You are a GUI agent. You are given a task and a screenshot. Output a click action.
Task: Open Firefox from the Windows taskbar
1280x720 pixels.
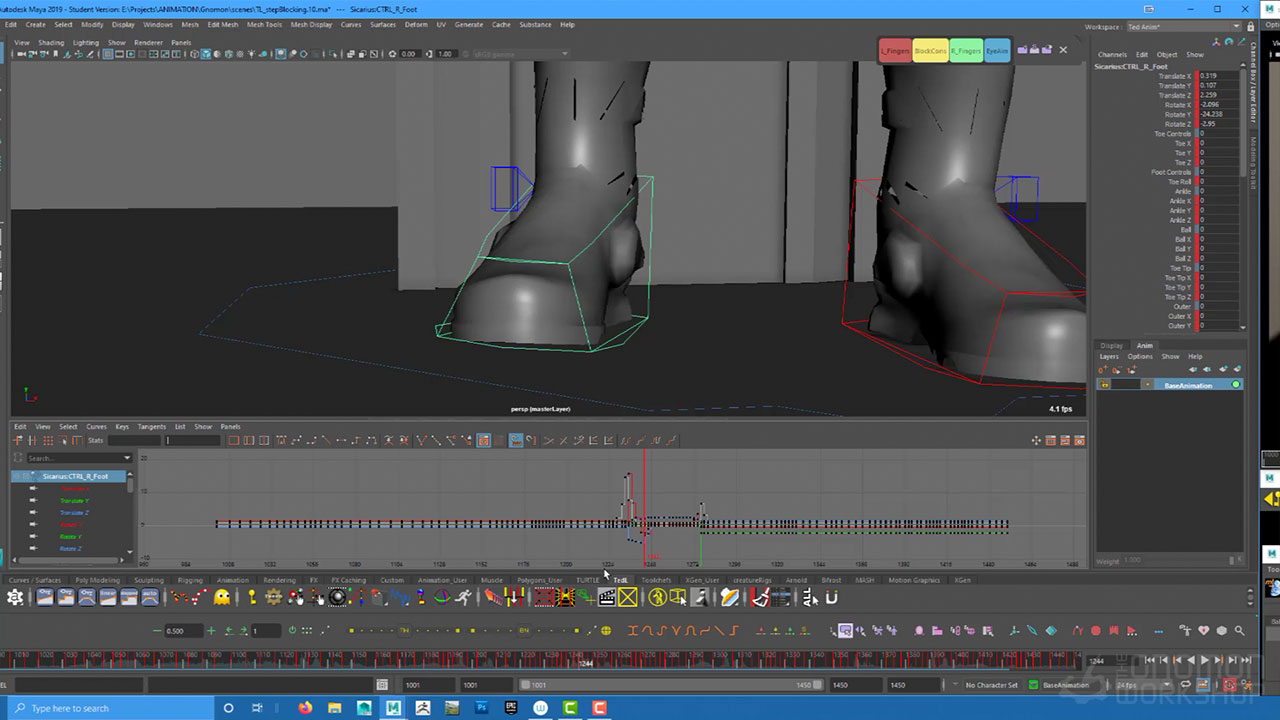coord(305,708)
